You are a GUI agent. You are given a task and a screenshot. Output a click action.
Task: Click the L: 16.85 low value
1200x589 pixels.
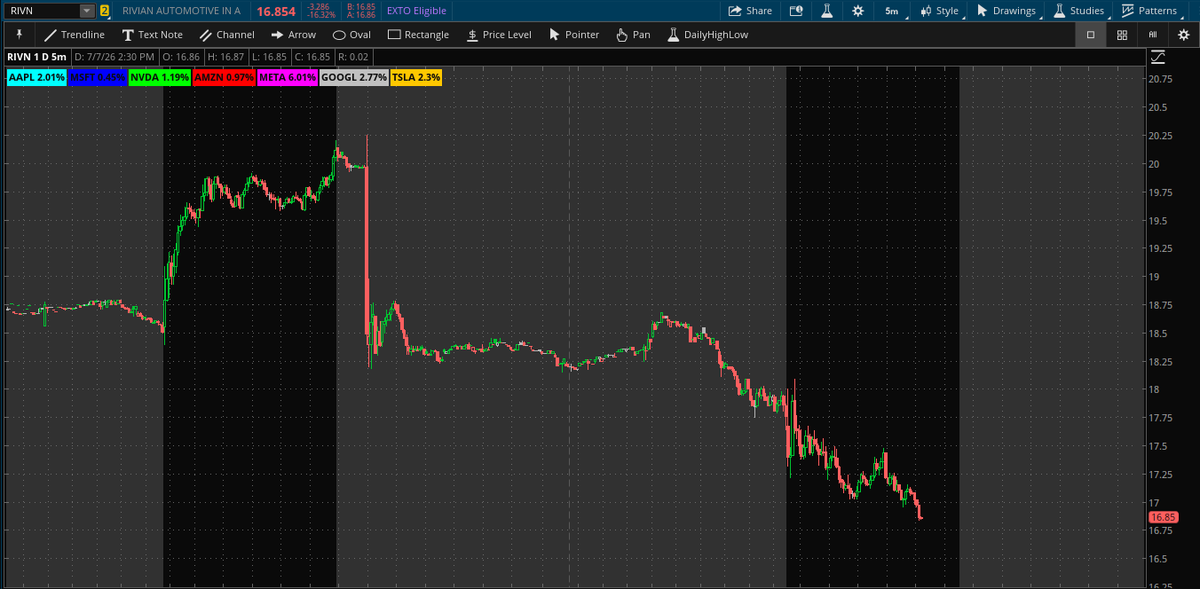coord(269,57)
